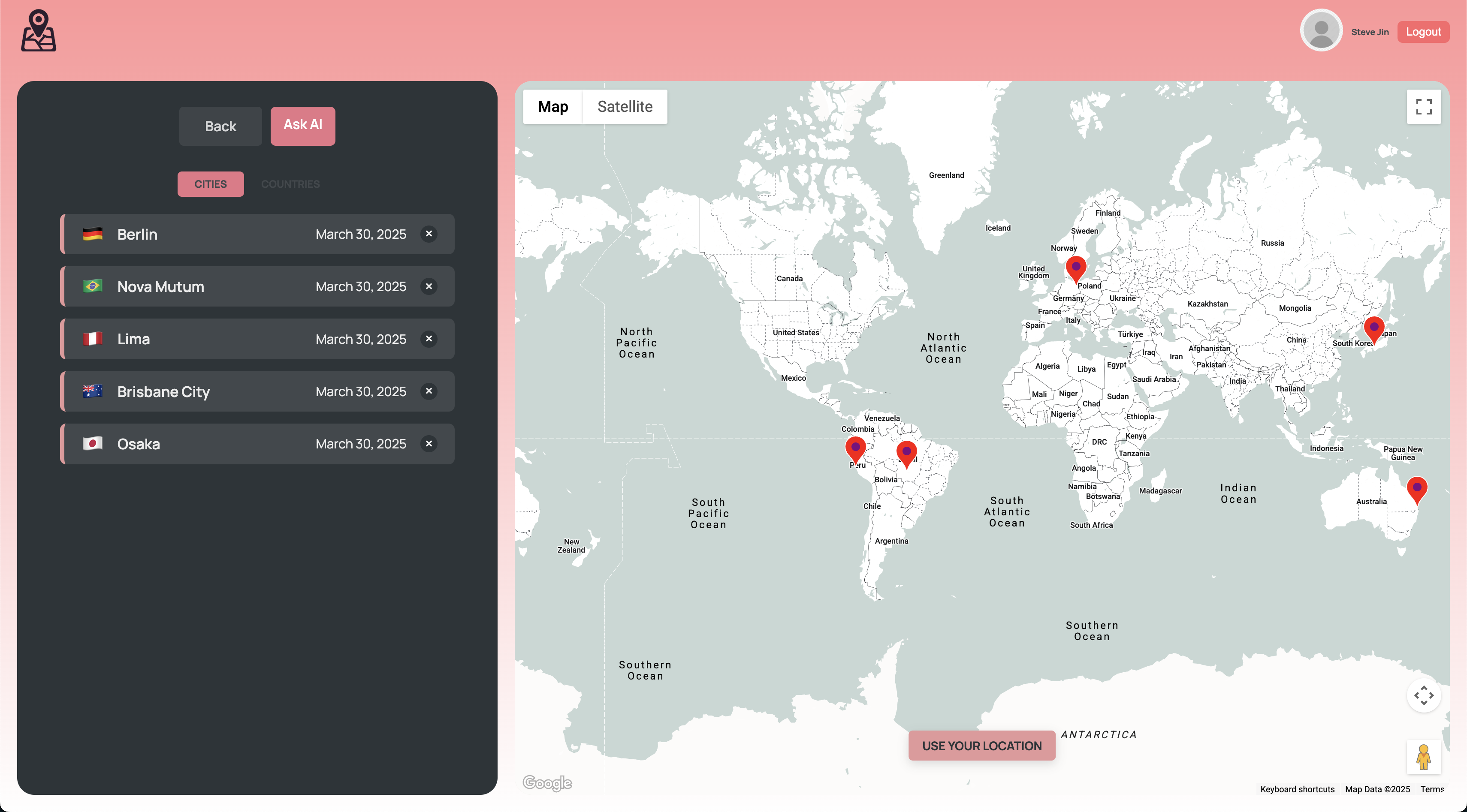Image resolution: width=1467 pixels, height=812 pixels.
Task: Click the map marker over Berlin
Action: [x=1075, y=268]
